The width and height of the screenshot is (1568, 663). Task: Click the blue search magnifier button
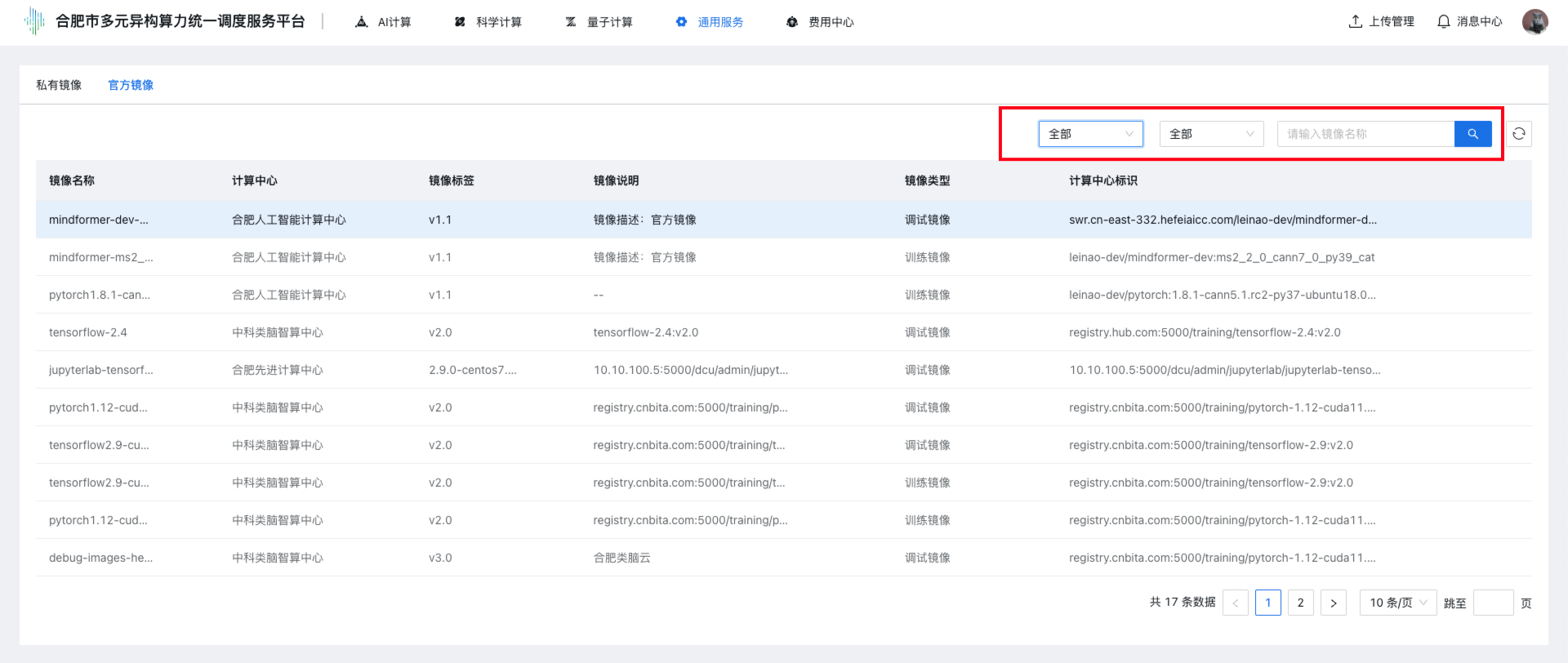click(1472, 134)
